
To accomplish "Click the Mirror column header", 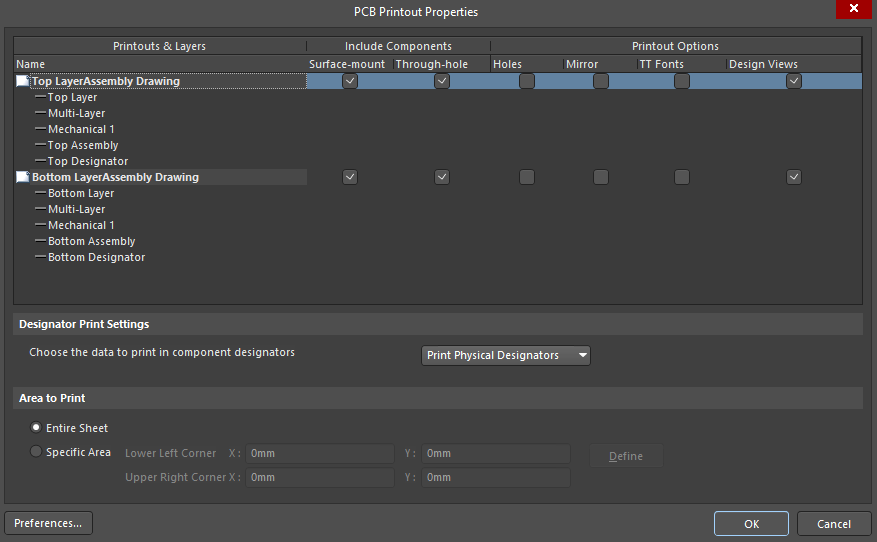I will pos(600,64).
